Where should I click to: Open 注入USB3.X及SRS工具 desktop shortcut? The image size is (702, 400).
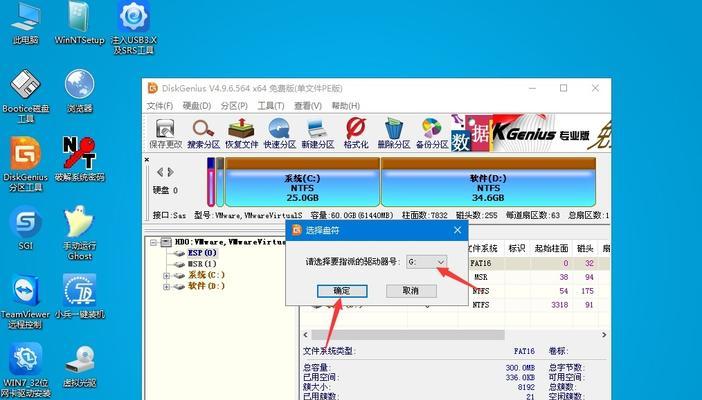pyautogui.click(x=133, y=28)
